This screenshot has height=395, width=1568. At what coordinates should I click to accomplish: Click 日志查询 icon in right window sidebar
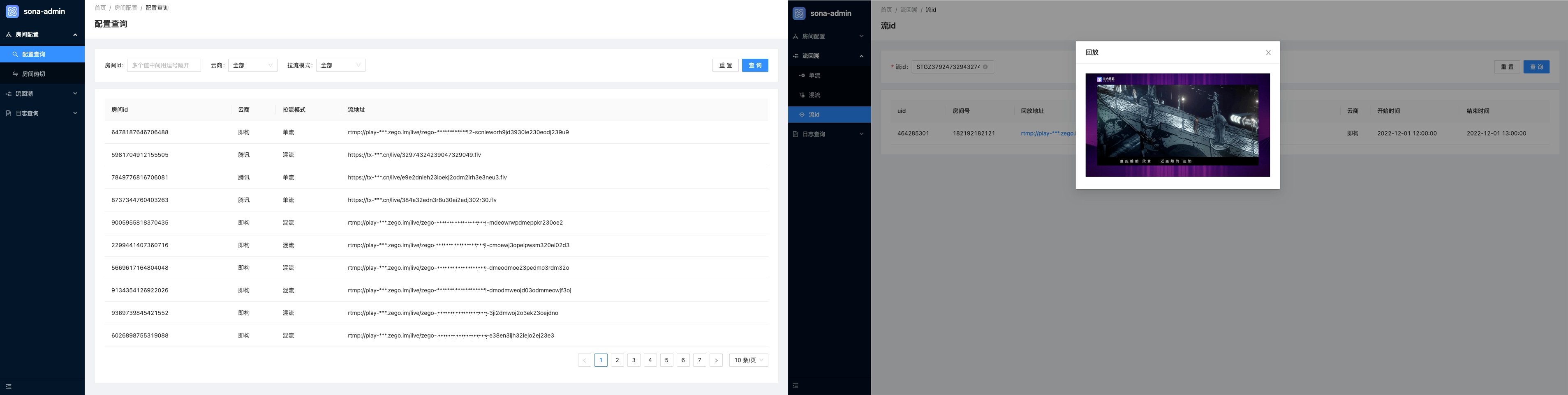[x=796, y=134]
